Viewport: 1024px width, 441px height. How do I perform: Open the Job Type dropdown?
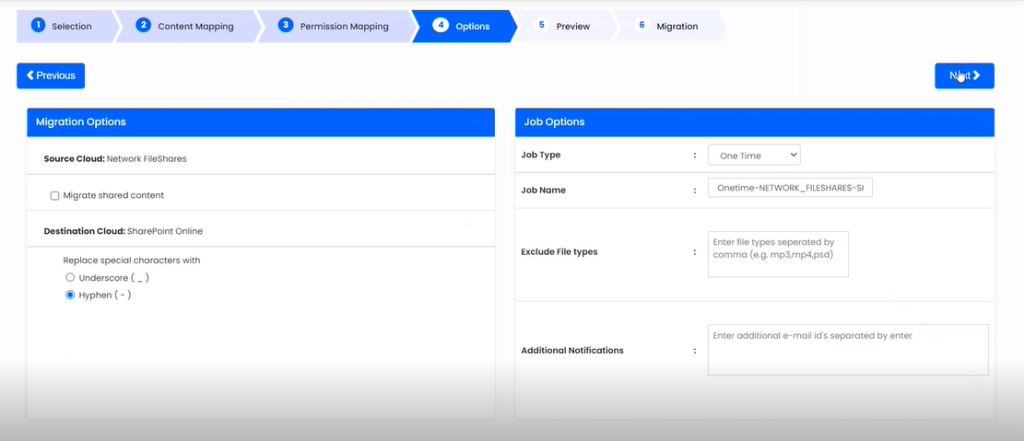(x=754, y=155)
